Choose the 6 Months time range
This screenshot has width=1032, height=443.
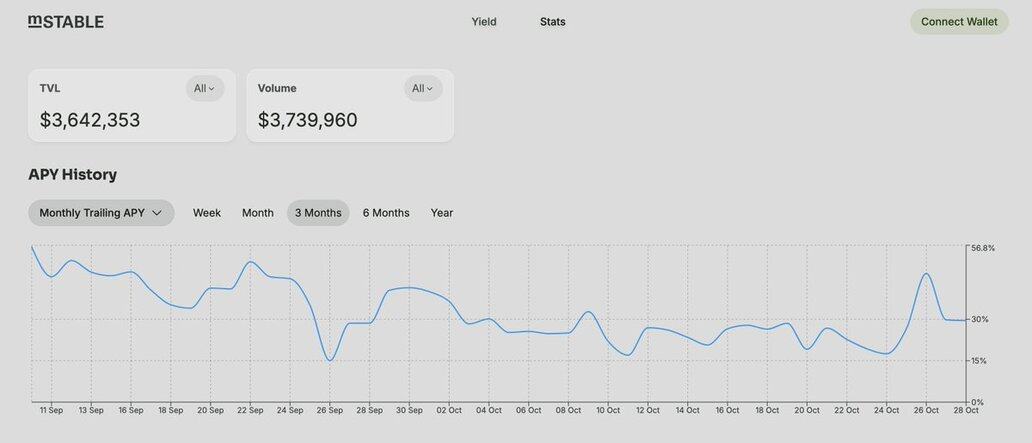386,213
